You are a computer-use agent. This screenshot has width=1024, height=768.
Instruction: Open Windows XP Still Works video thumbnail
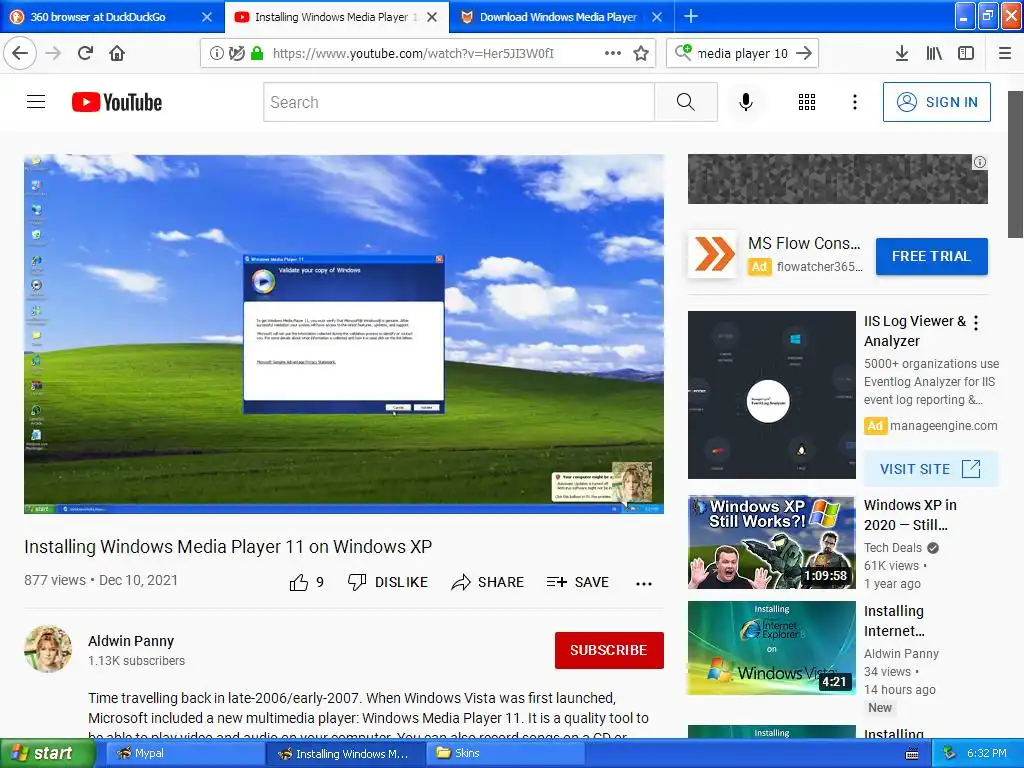coord(771,542)
